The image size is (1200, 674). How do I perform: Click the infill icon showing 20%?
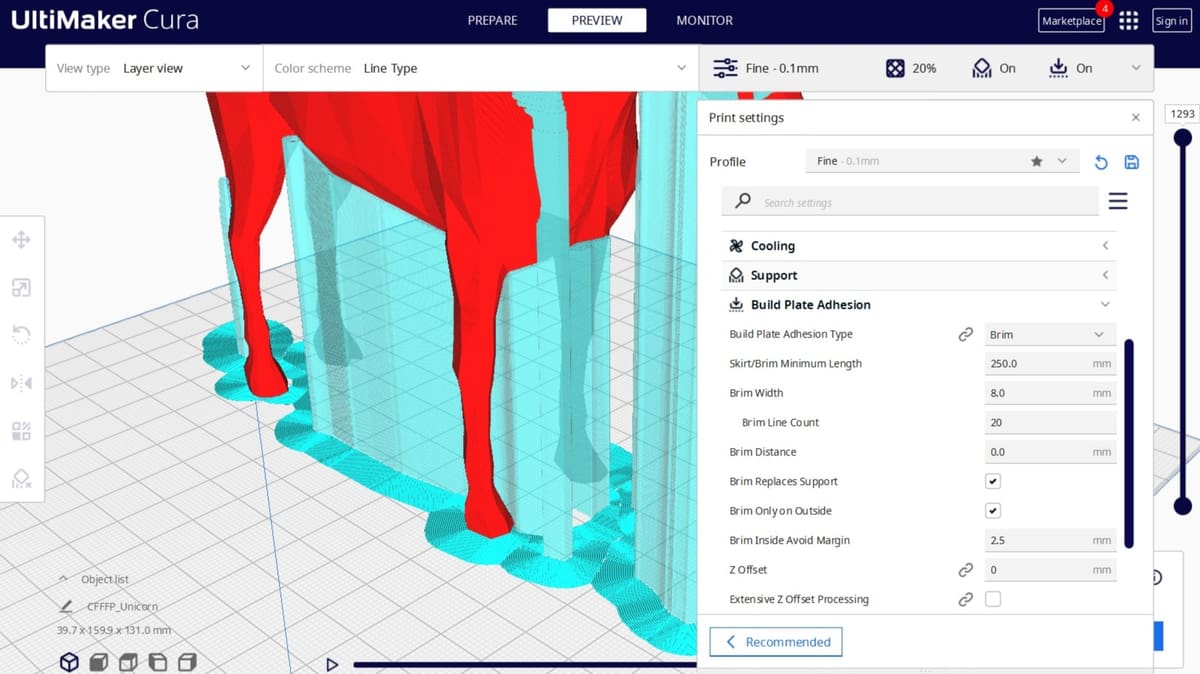(895, 68)
